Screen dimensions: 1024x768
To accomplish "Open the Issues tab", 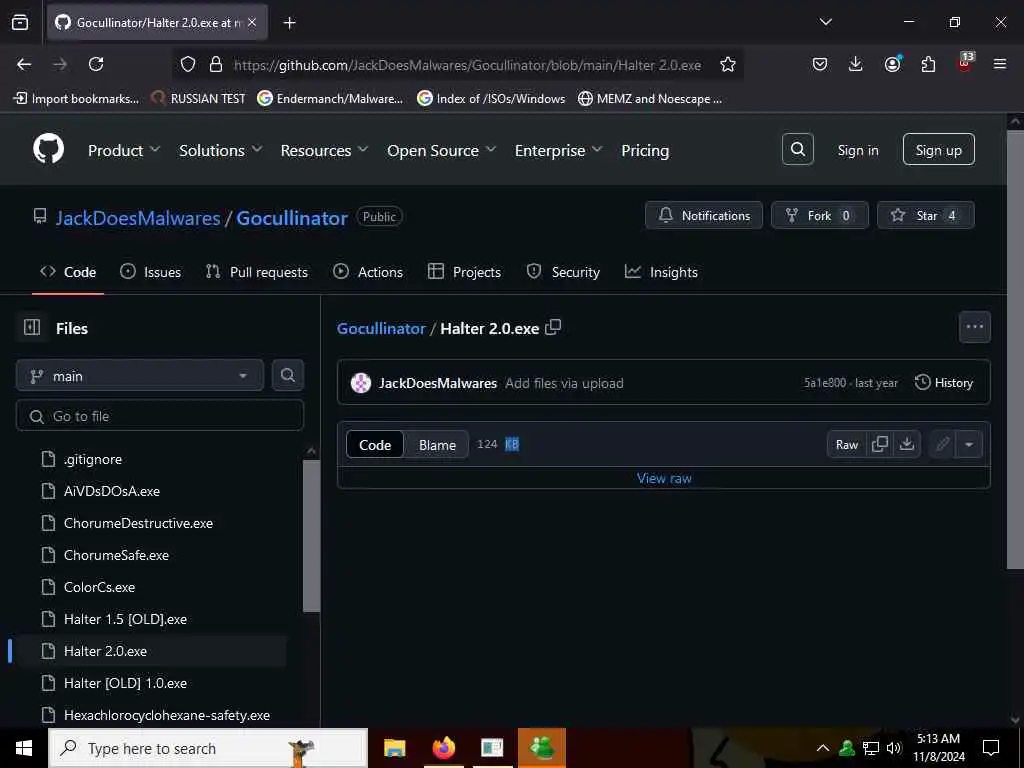I will tap(150, 272).
